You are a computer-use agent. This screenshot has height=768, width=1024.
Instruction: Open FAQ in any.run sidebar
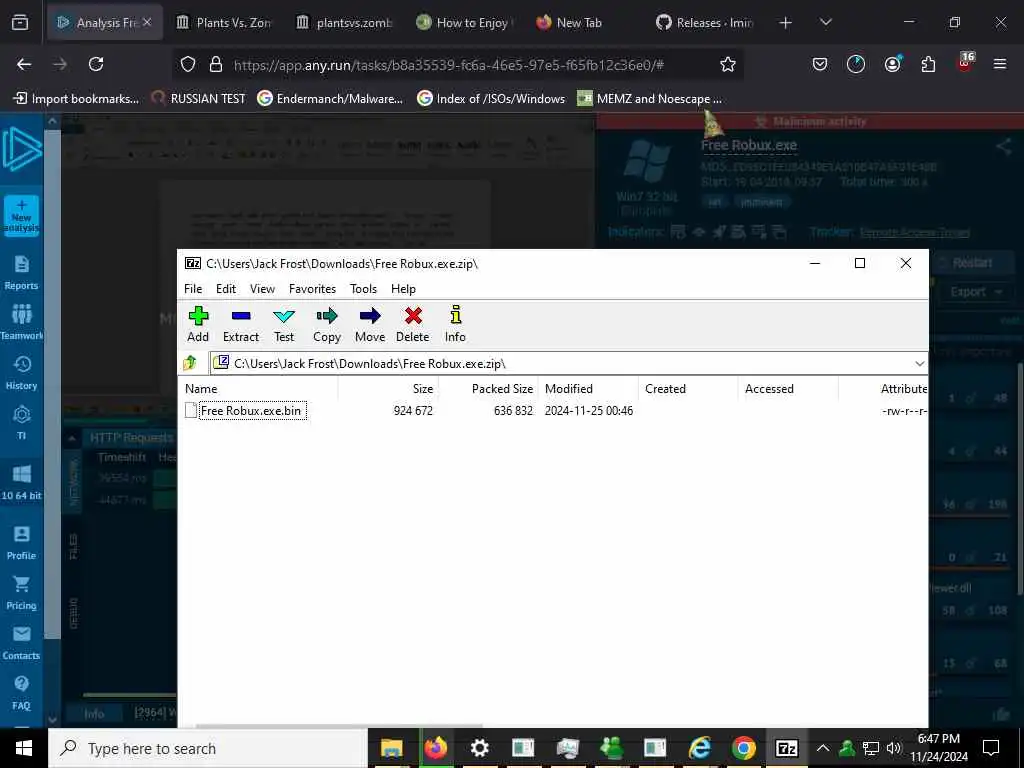21,693
